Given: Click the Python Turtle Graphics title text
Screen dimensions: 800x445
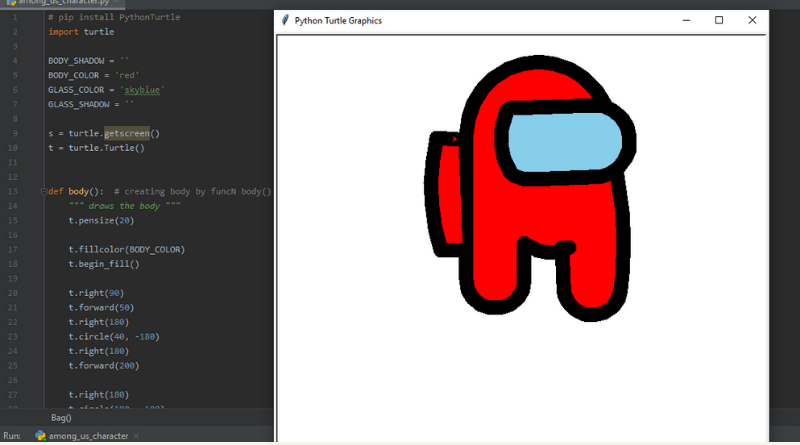Looking at the screenshot, I should point(338,21).
